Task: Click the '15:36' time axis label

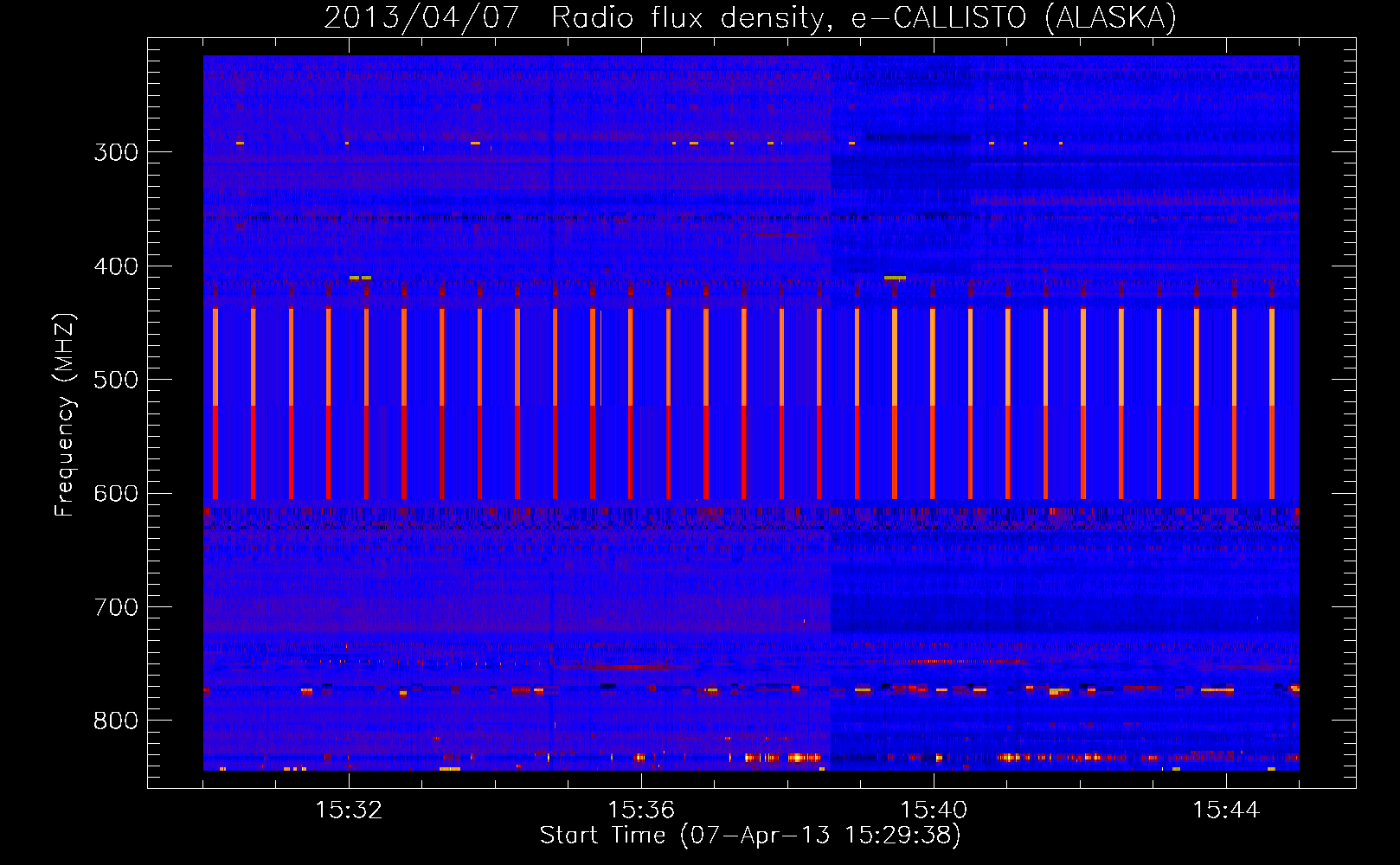Action: [641, 811]
